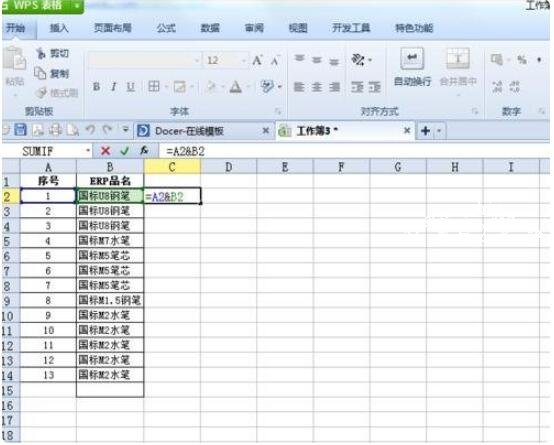This screenshot has width=554, height=445.
Task: Close the Docer-在线模板 tab
Action: click(x=266, y=131)
